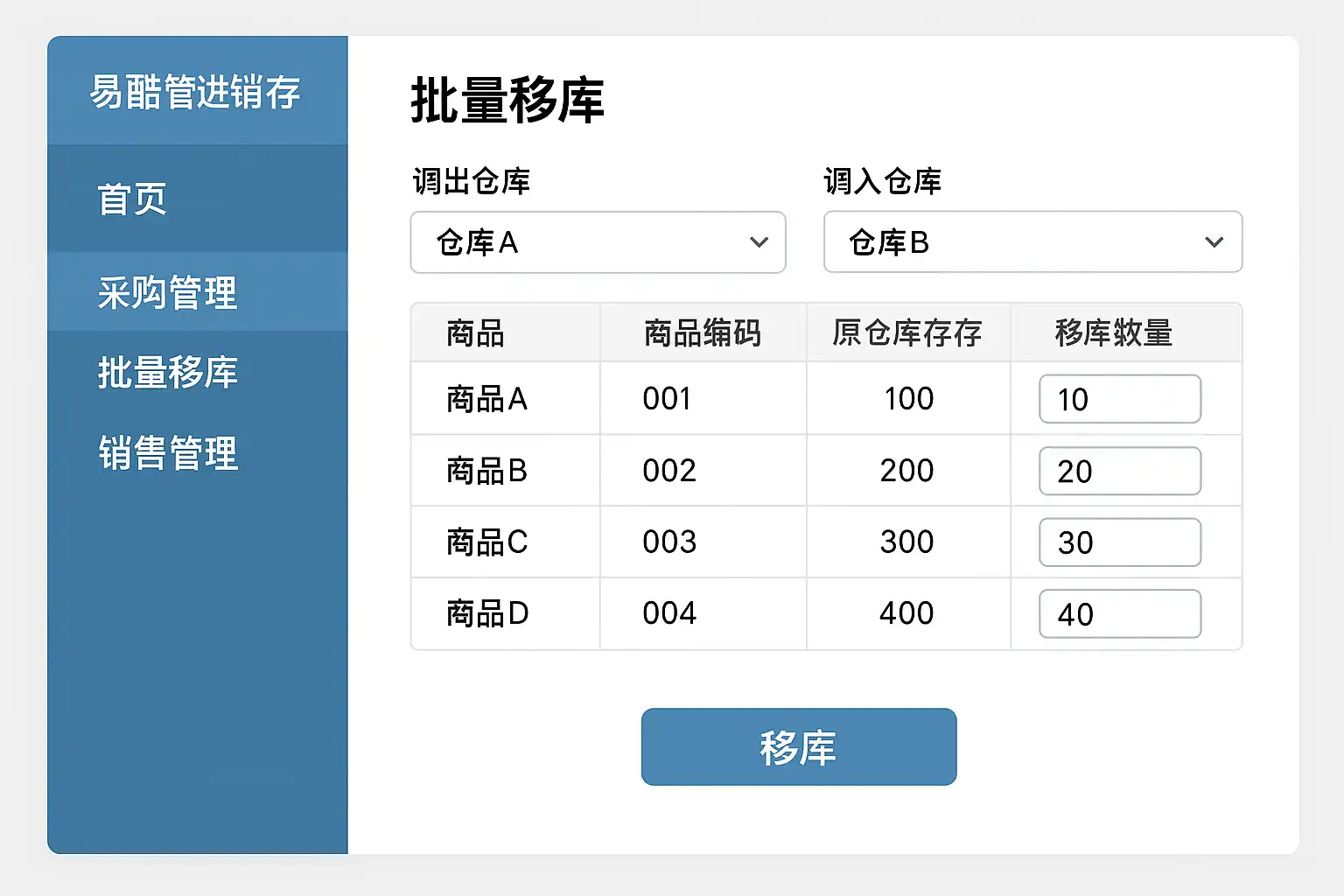Click the chevron arrow in 仓库A selector
Viewport: 1344px width, 896px height.
click(x=759, y=242)
